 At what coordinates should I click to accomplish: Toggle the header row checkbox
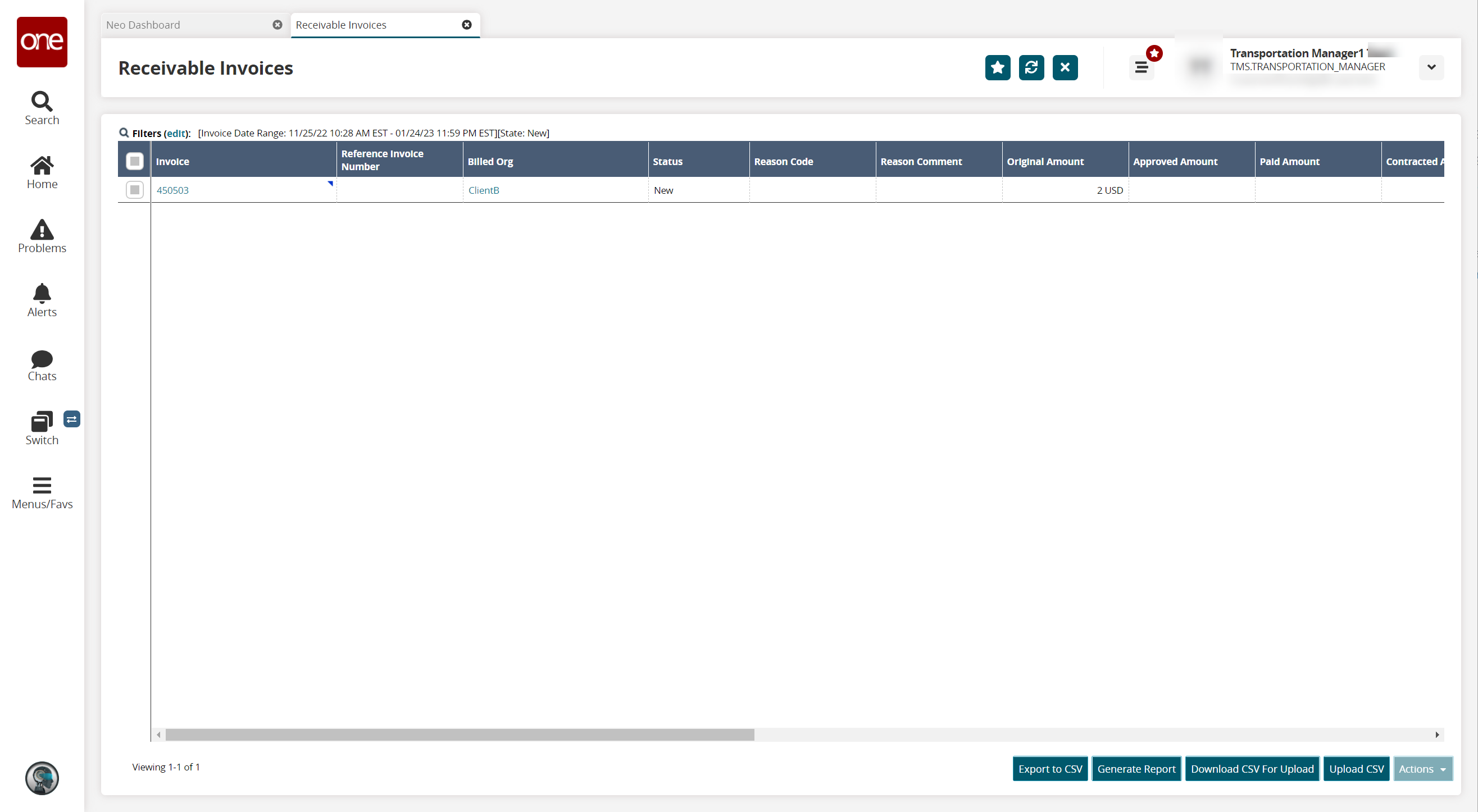(x=135, y=161)
